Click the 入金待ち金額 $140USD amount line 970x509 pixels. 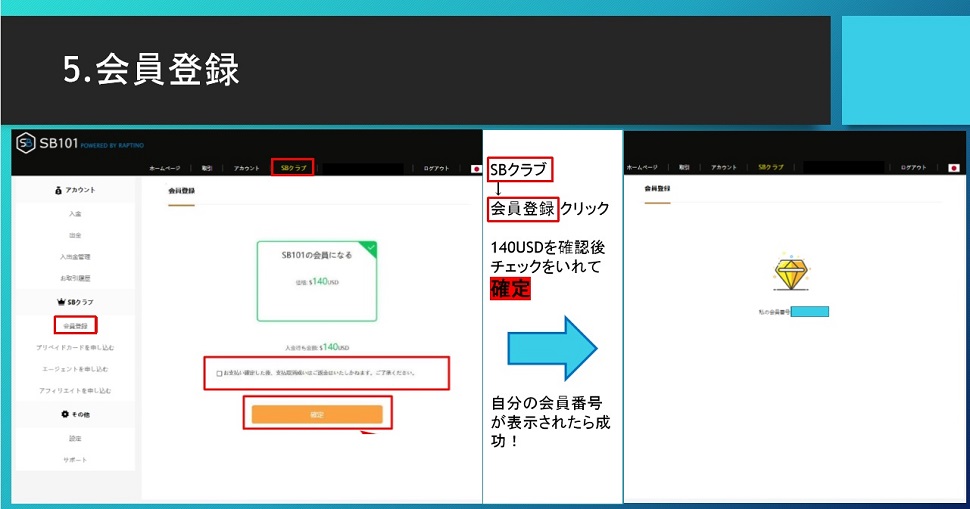coord(317,348)
